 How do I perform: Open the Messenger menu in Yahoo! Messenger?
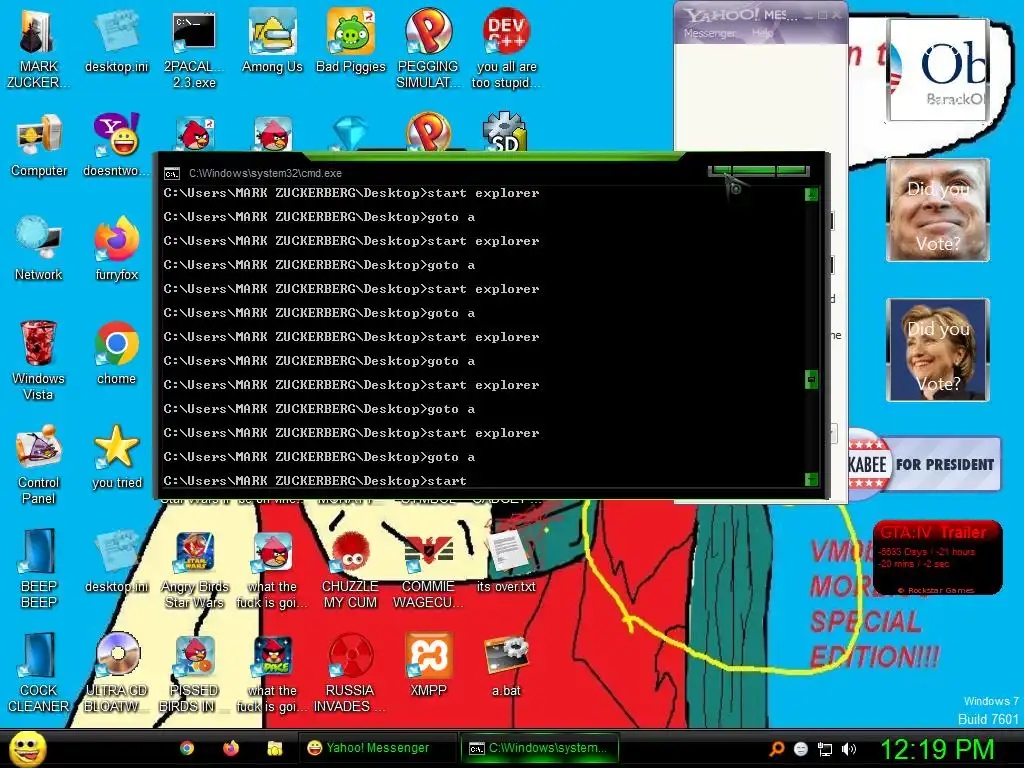709,33
